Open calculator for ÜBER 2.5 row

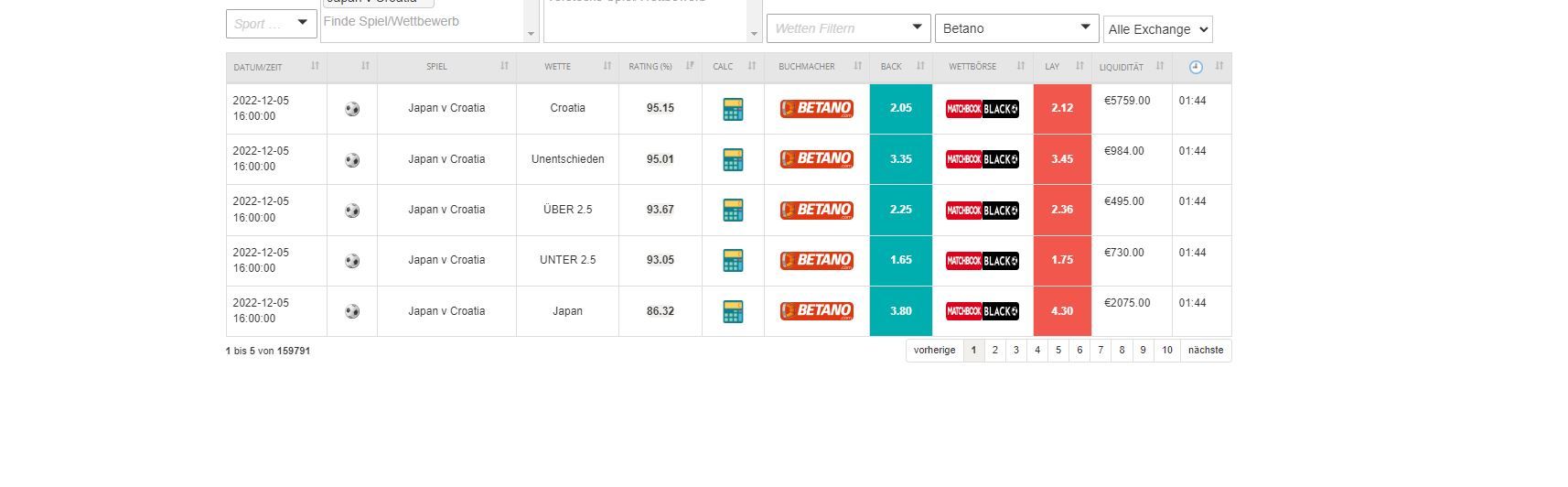coord(733,210)
